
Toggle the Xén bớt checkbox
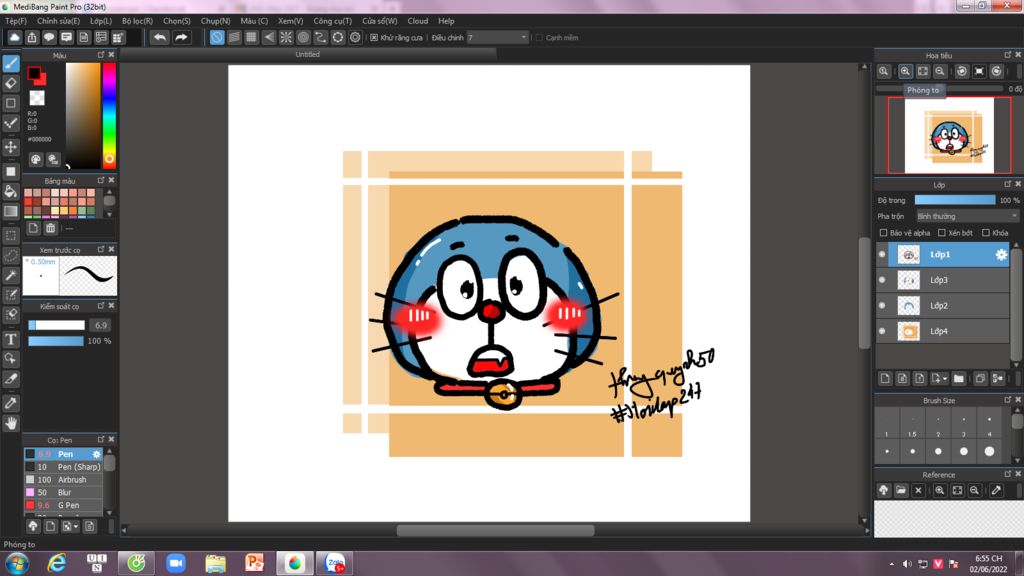942,233
